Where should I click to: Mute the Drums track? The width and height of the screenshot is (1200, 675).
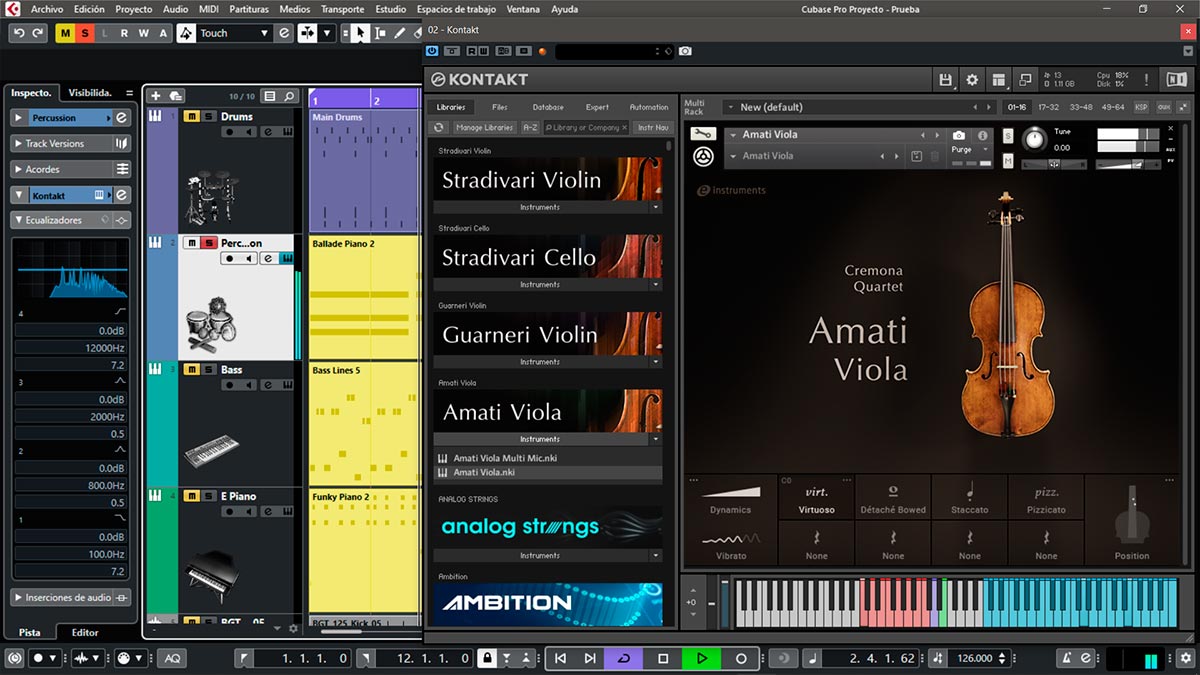(191, 117)
